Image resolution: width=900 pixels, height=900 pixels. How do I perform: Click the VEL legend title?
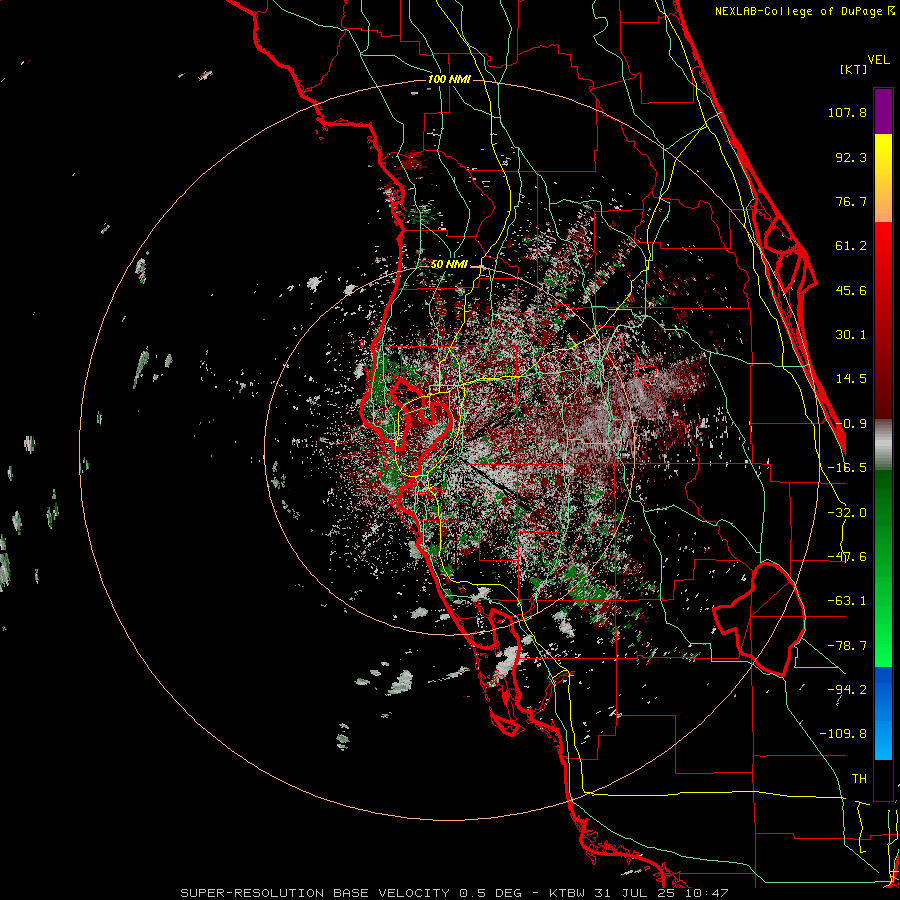[x=878, y=60]
